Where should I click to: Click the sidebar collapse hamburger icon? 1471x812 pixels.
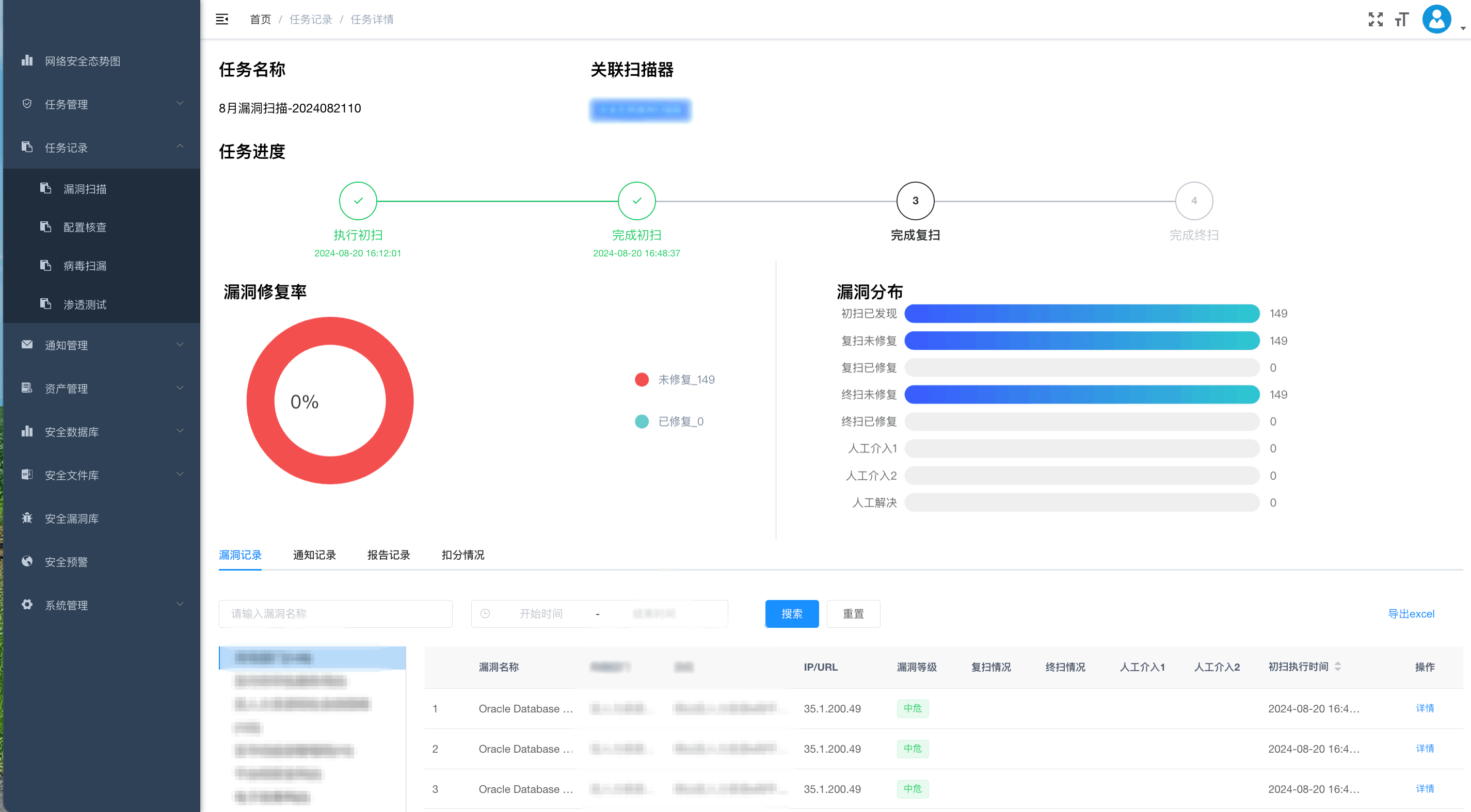tap(221, 20)
